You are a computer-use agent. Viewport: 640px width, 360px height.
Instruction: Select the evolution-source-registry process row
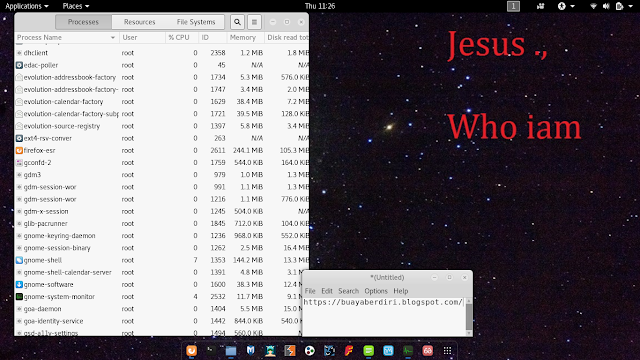point(162,126)
